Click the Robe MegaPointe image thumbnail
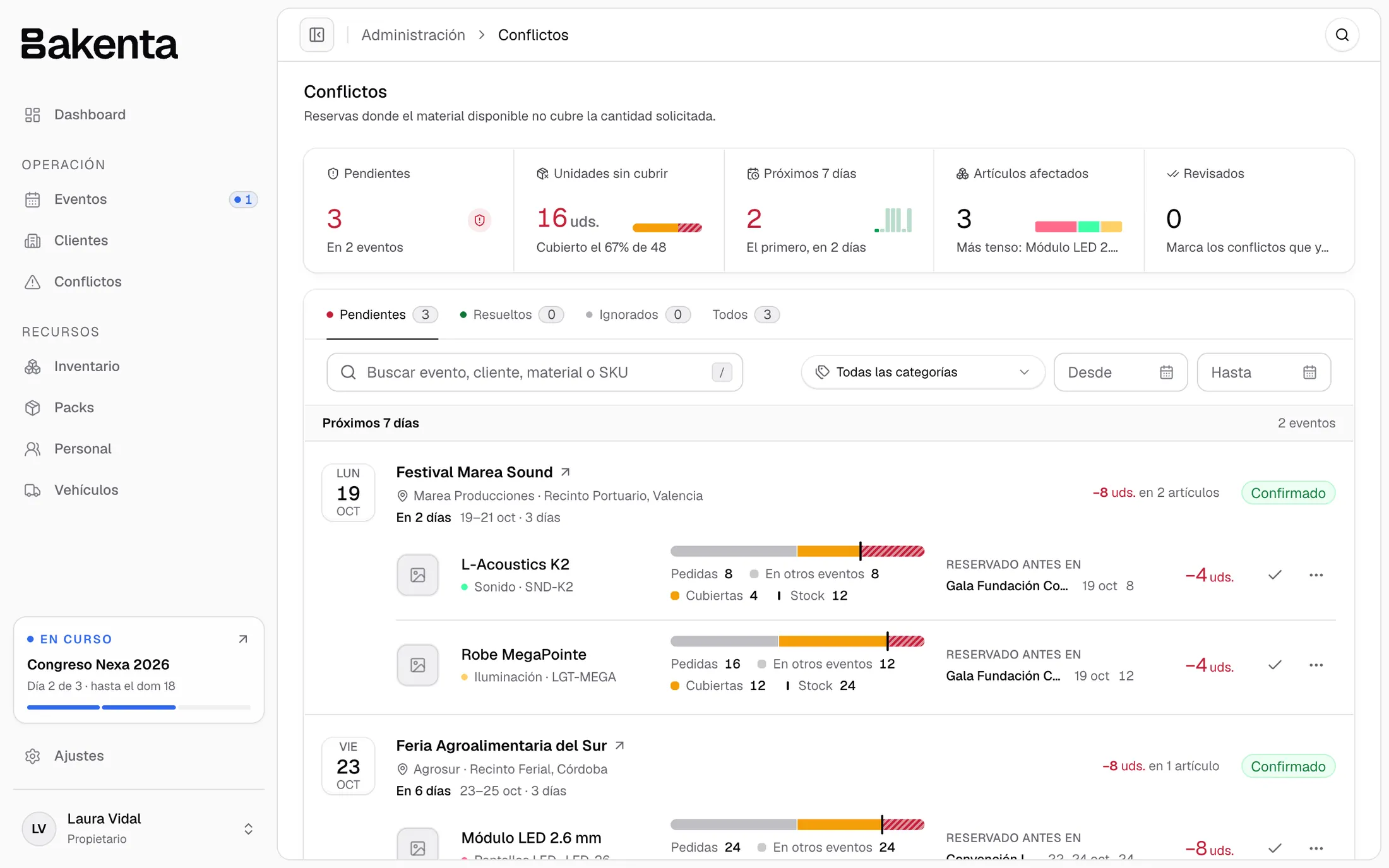This screenshot has height=868, width=1389. [x=417, y=665]
